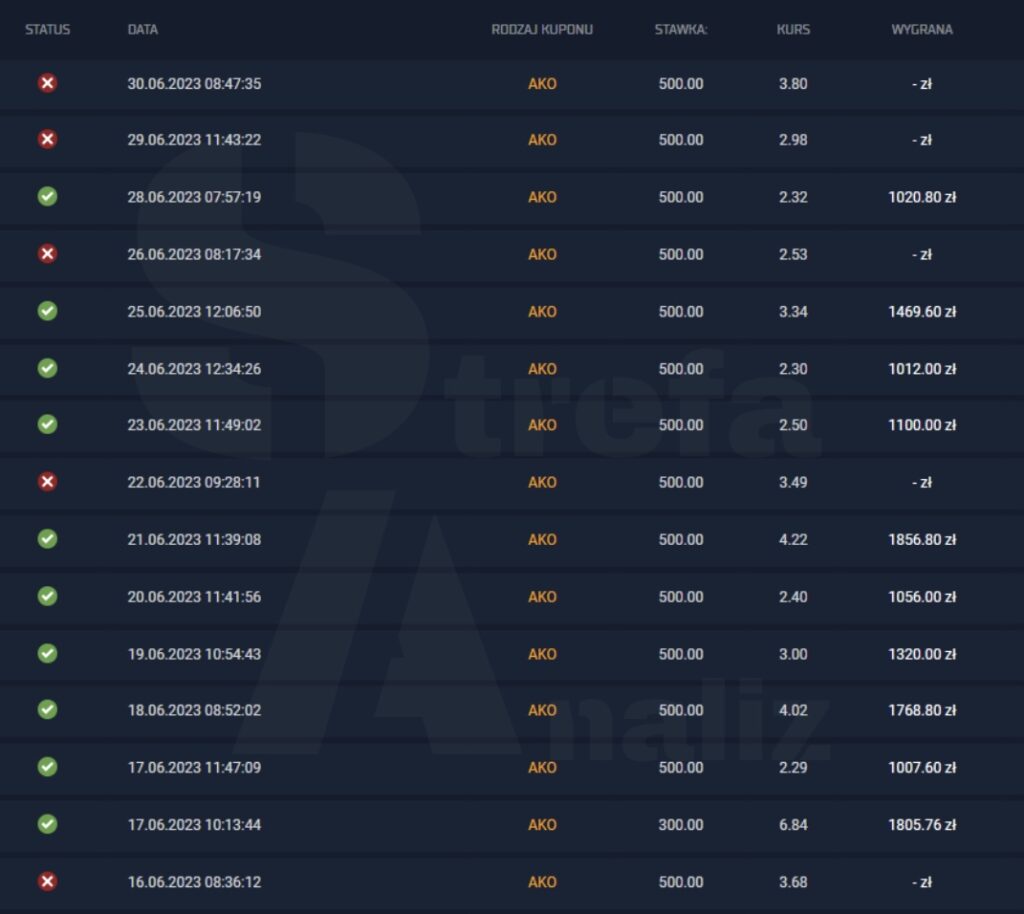1024x914 pixels.
Task: Select date 29.06.2023 11:43:22
Action: [x=194, y=140]
